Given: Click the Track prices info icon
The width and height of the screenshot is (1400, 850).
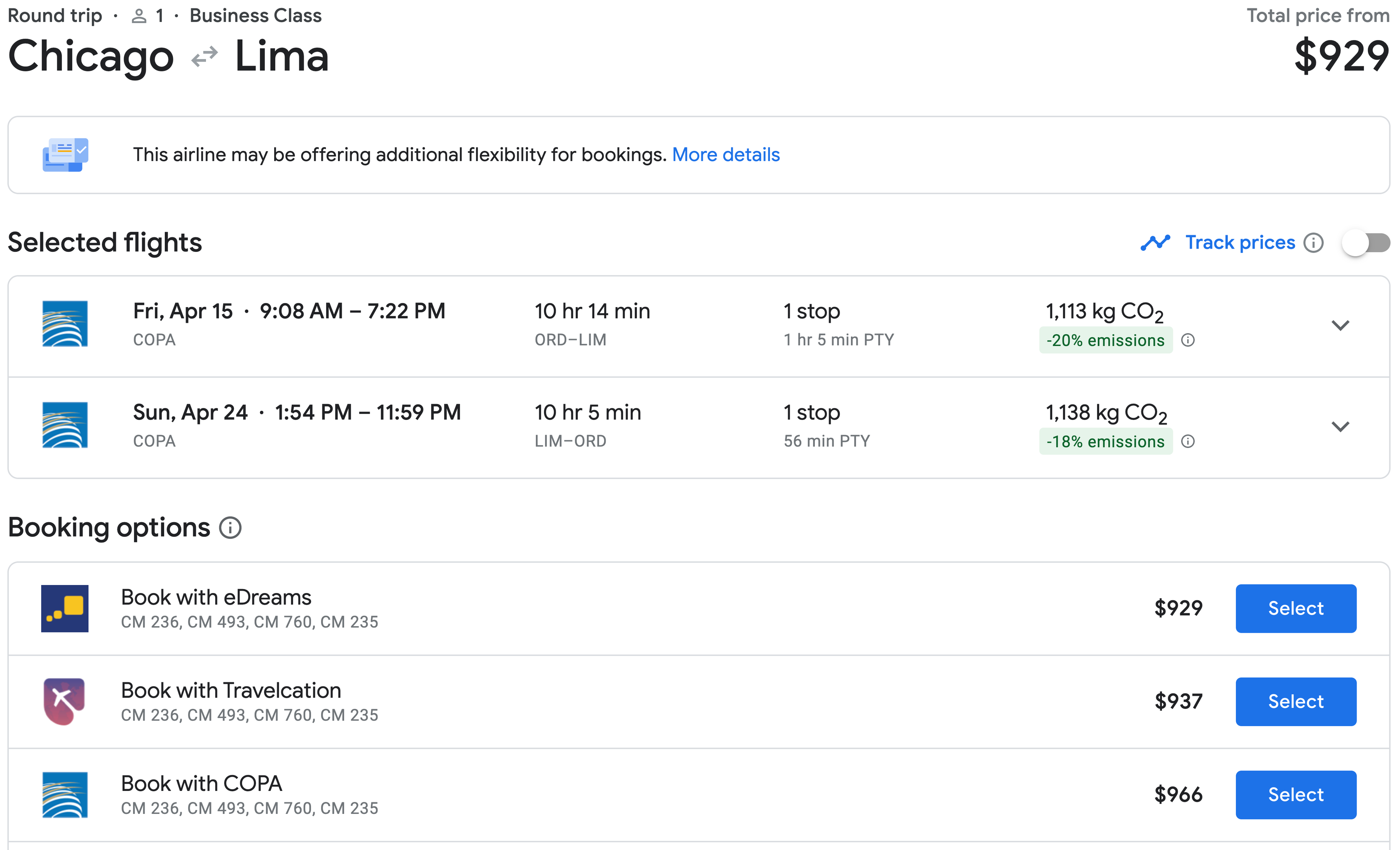Looking at the screenshot, I should point(1313,243).
